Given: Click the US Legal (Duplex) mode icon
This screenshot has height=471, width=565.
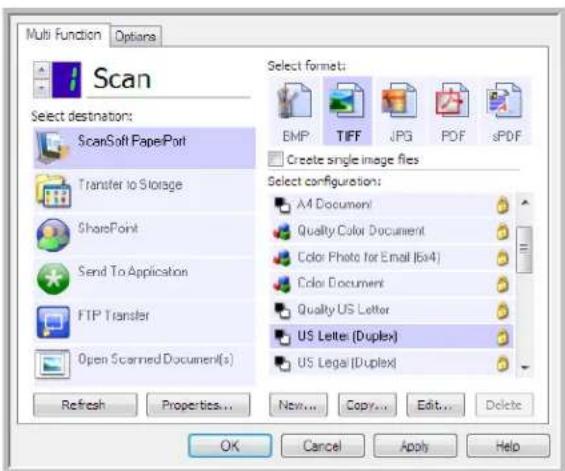Looking at the screenshot, I should (x=282, y=363).
